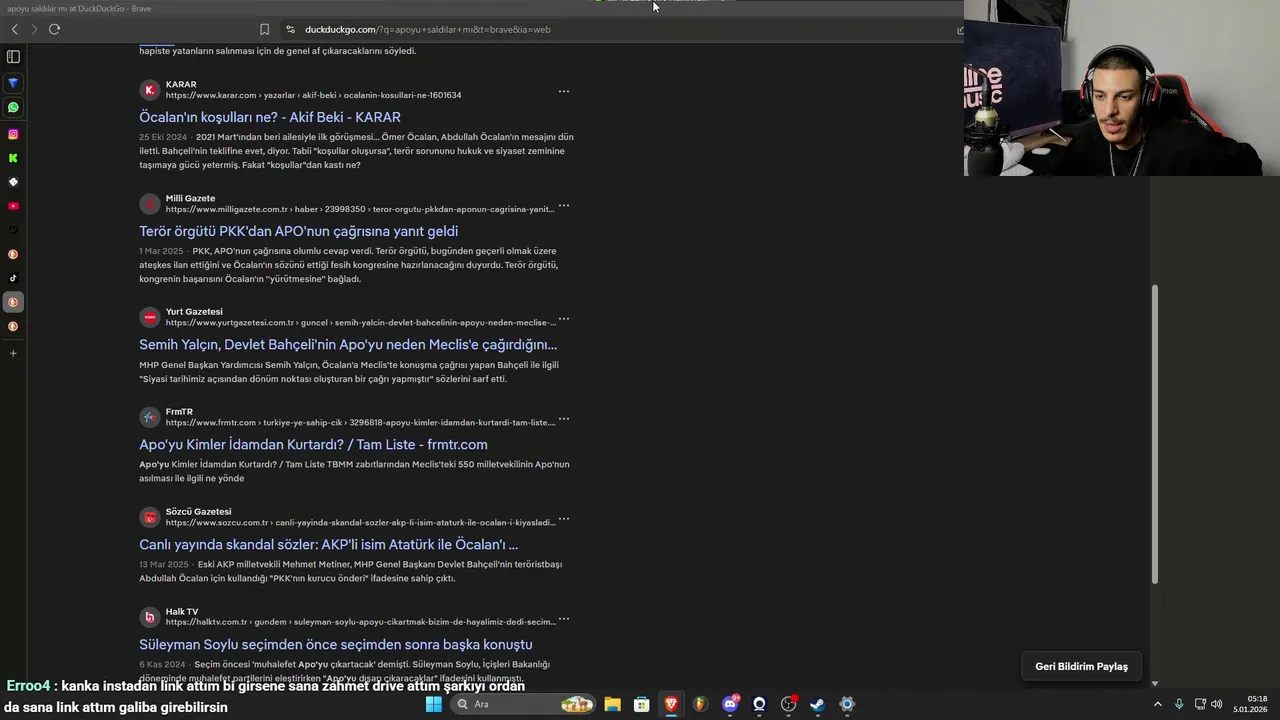Open the KARAR result three-dot menu
The width and height of the screenshot is (1280, 720).
(x=564, y=91)
